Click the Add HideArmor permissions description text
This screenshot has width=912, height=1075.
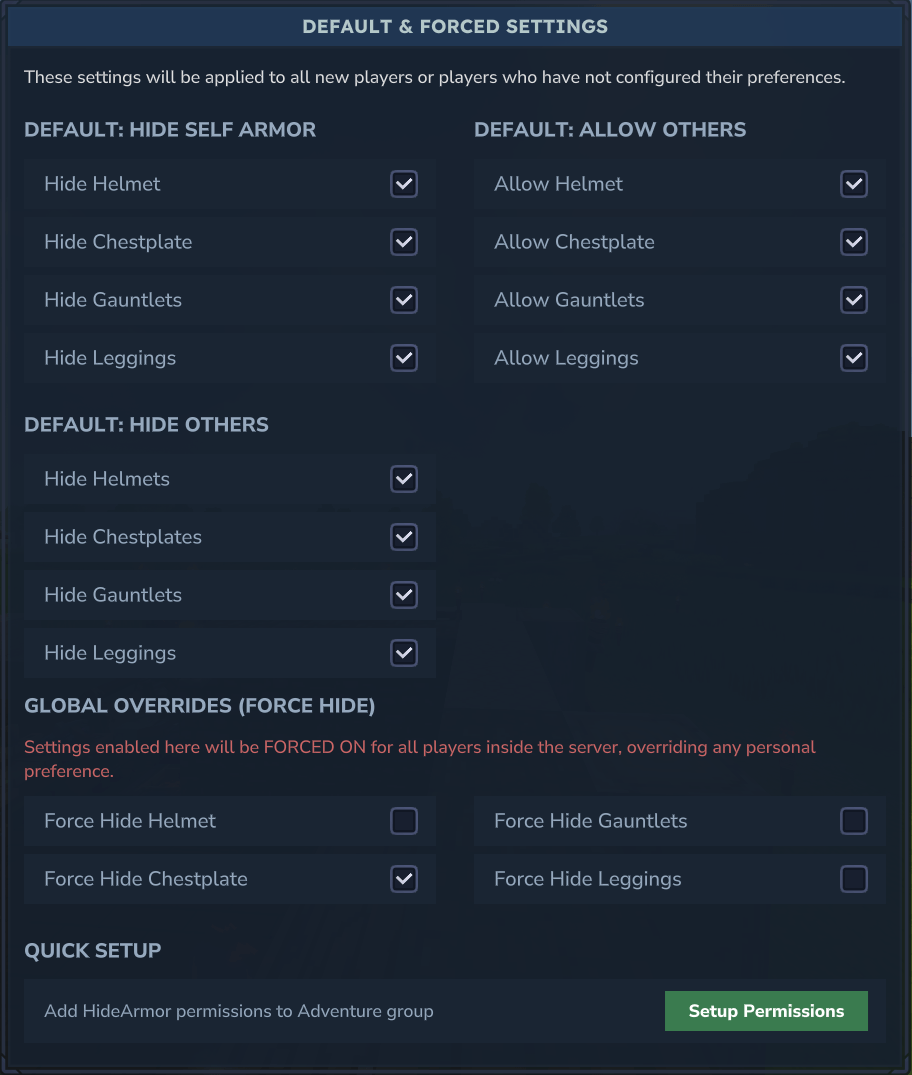click(x=239, y=1011)
